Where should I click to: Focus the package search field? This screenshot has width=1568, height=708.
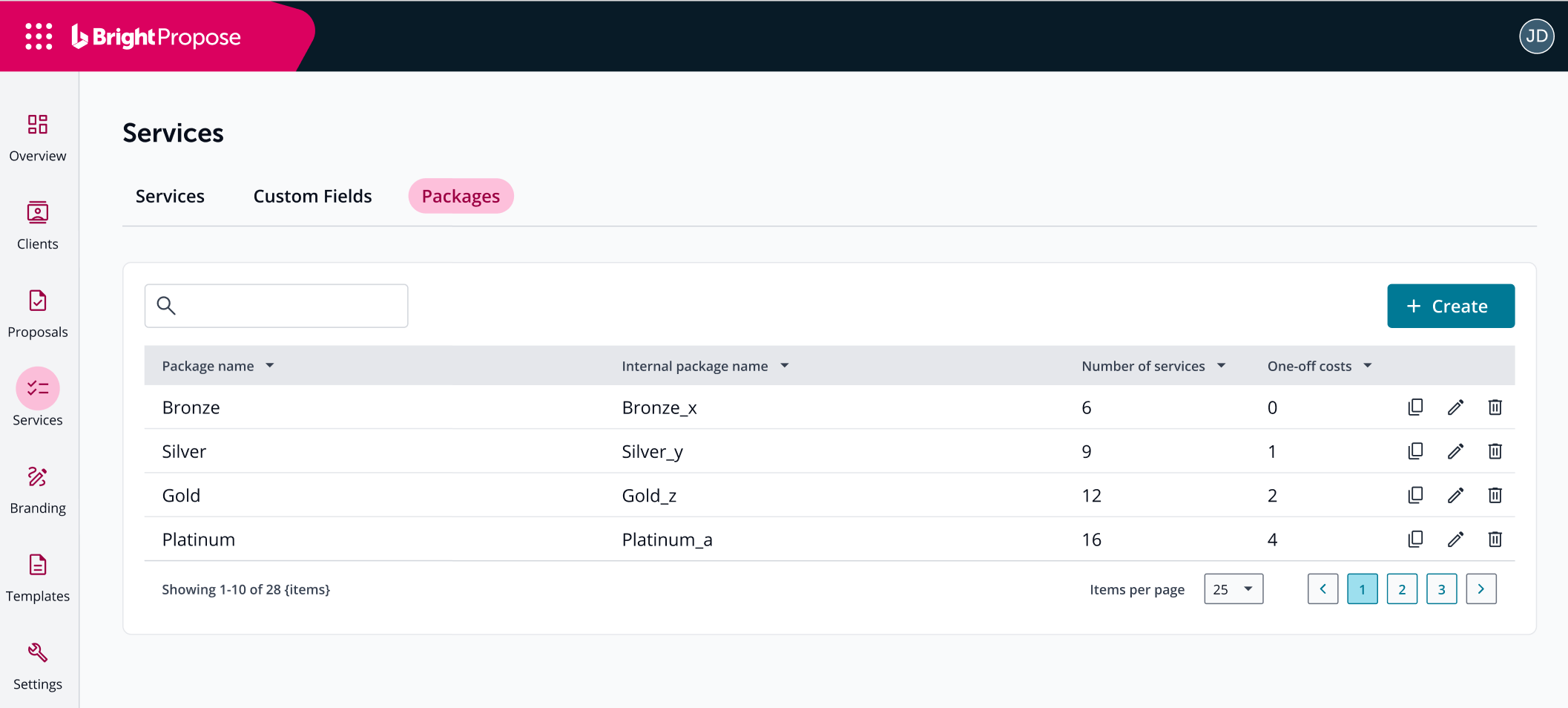[276, 306]
